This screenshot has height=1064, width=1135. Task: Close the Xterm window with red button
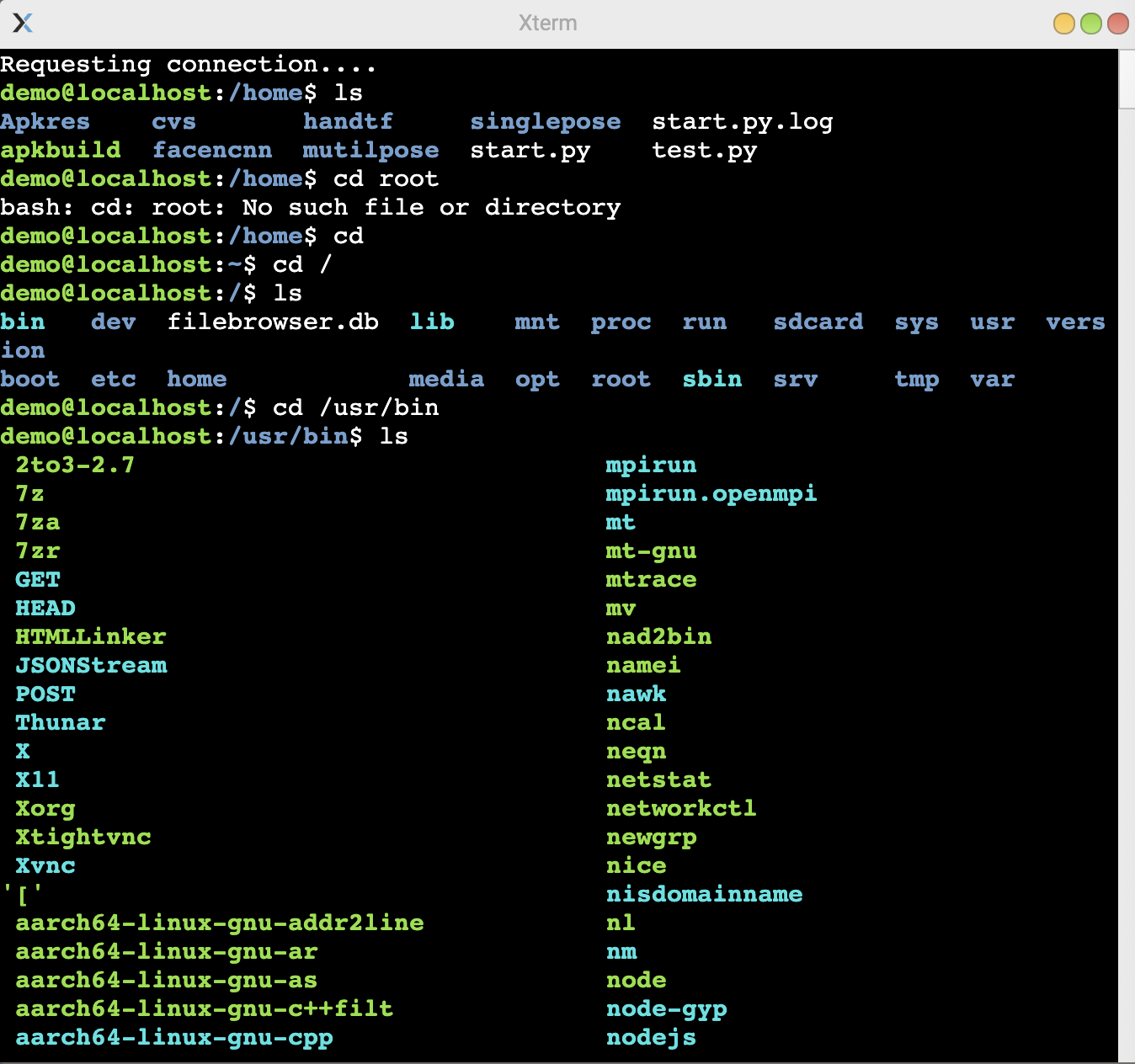click(1118, 24)
